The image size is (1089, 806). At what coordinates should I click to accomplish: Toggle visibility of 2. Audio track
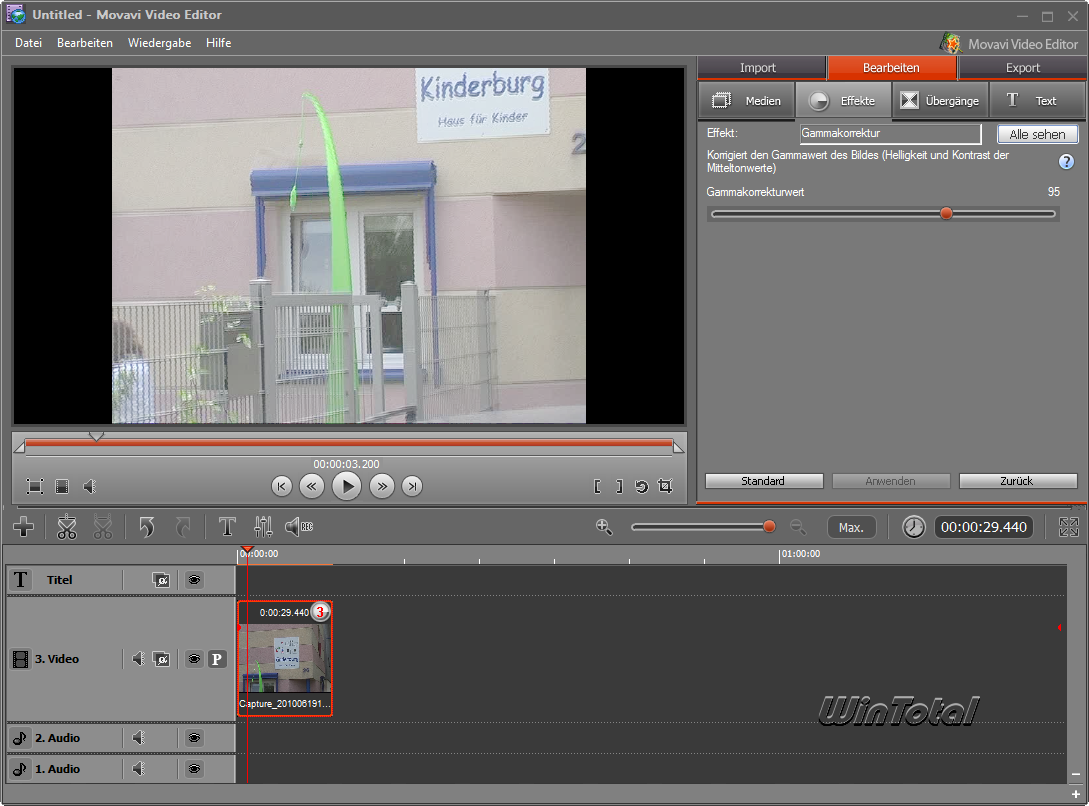pos(194,738)
